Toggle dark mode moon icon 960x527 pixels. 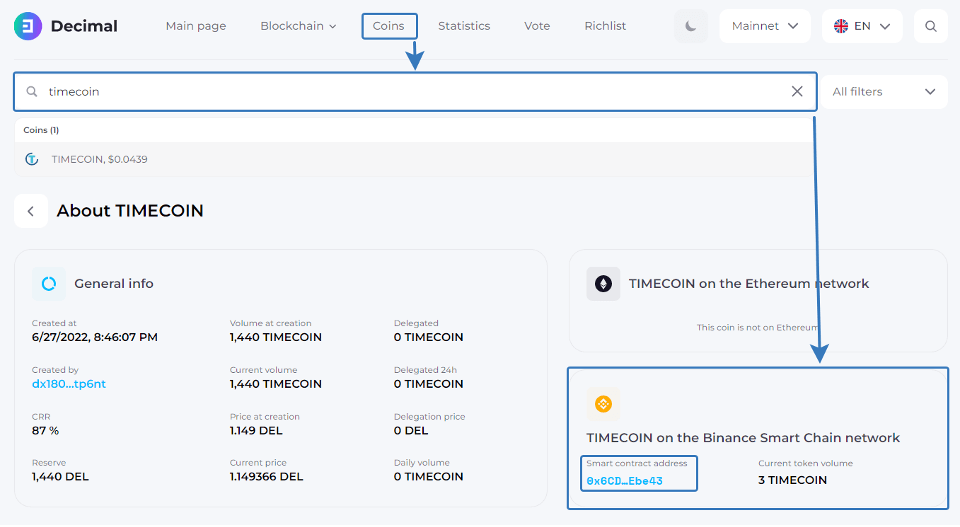coord(691,26)
